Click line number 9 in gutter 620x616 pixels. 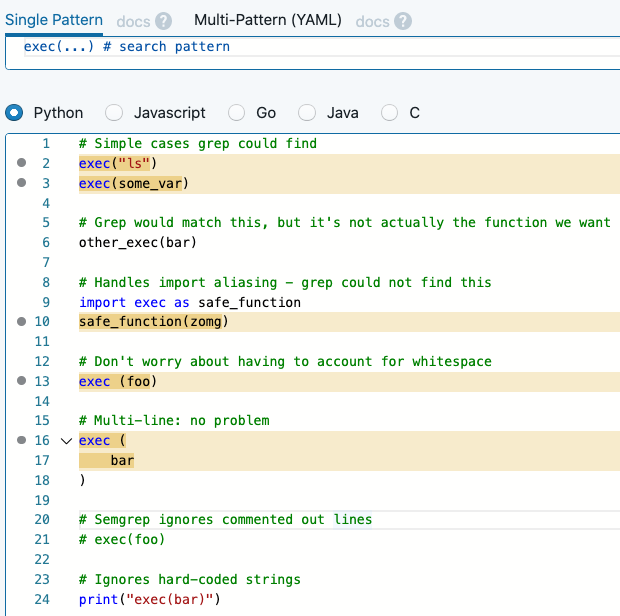(x=46, y=302)
